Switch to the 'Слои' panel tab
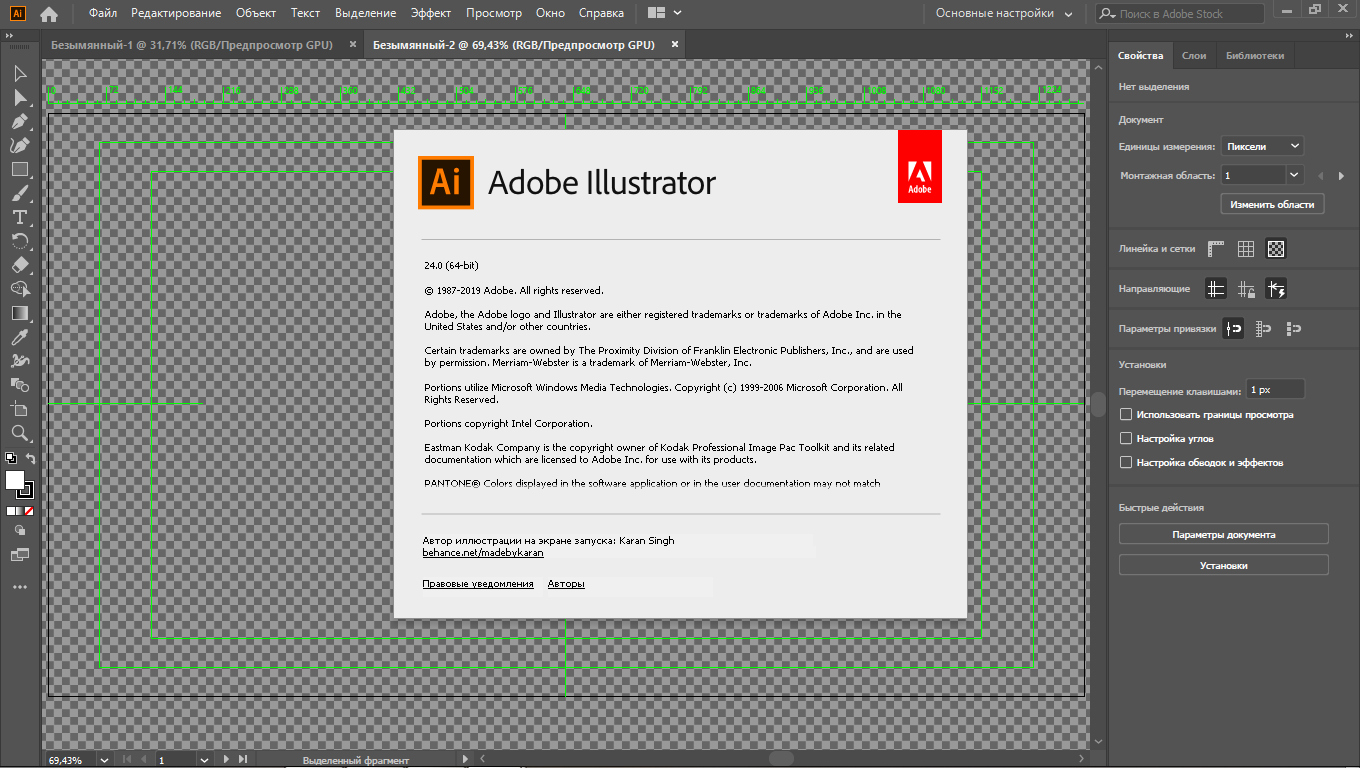This screenshot has width=1360, height=768. [x=1194, y=56]
